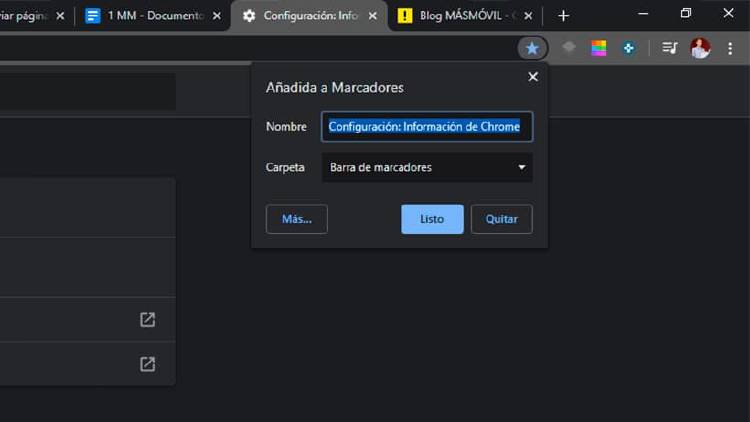Switch to the 1 MM - Documento tab
Screen dimensions: 750x422
[x=153, y=16]
